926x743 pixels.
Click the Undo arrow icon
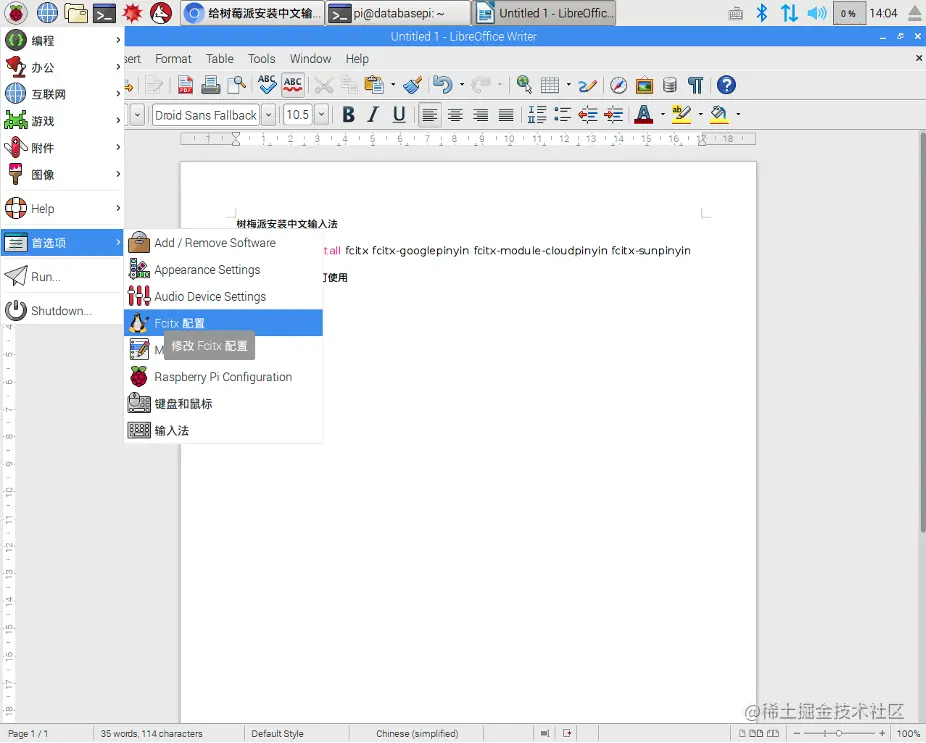(x=442, y=85)
